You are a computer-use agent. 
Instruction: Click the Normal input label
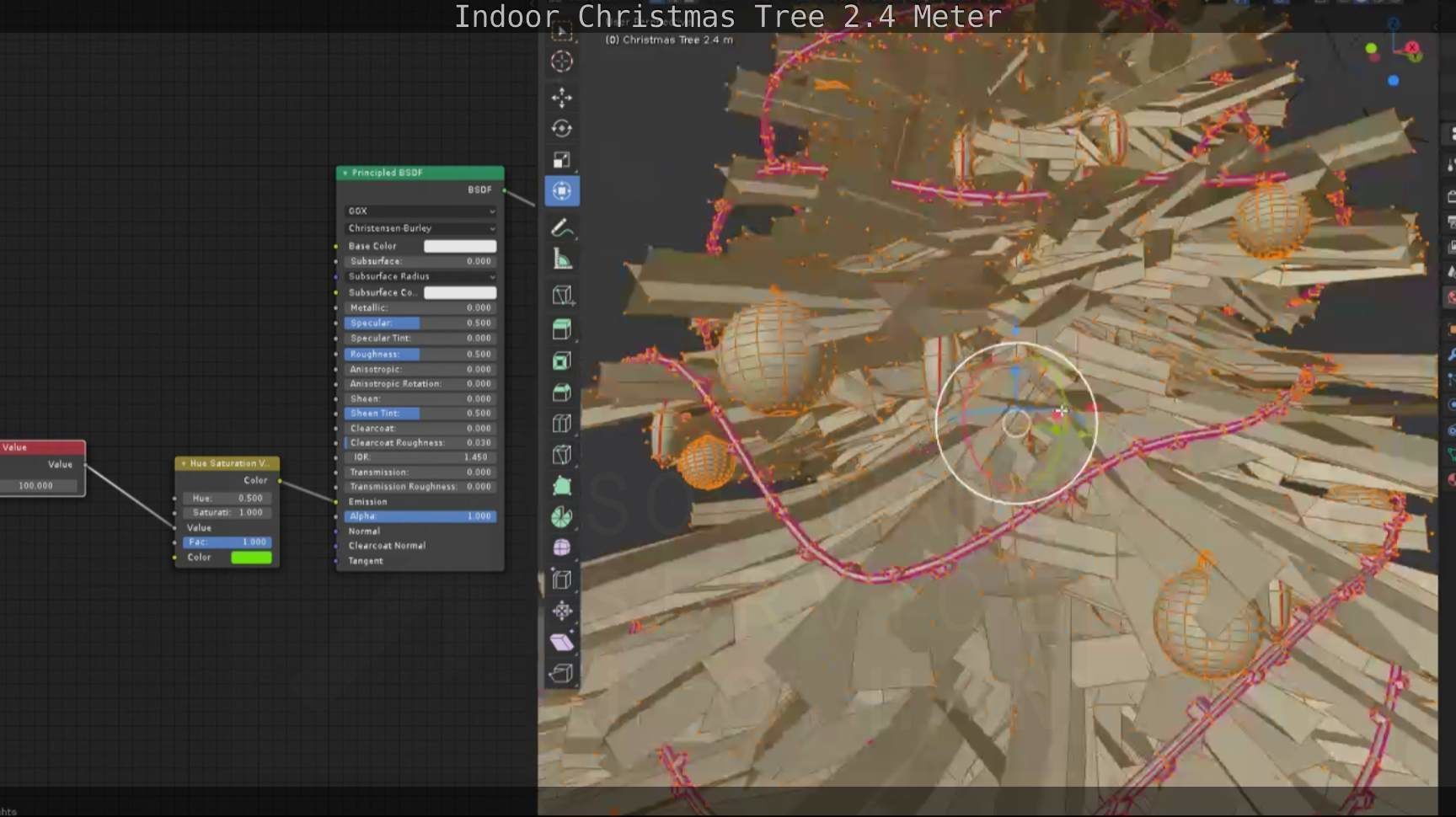pos(364,531)
